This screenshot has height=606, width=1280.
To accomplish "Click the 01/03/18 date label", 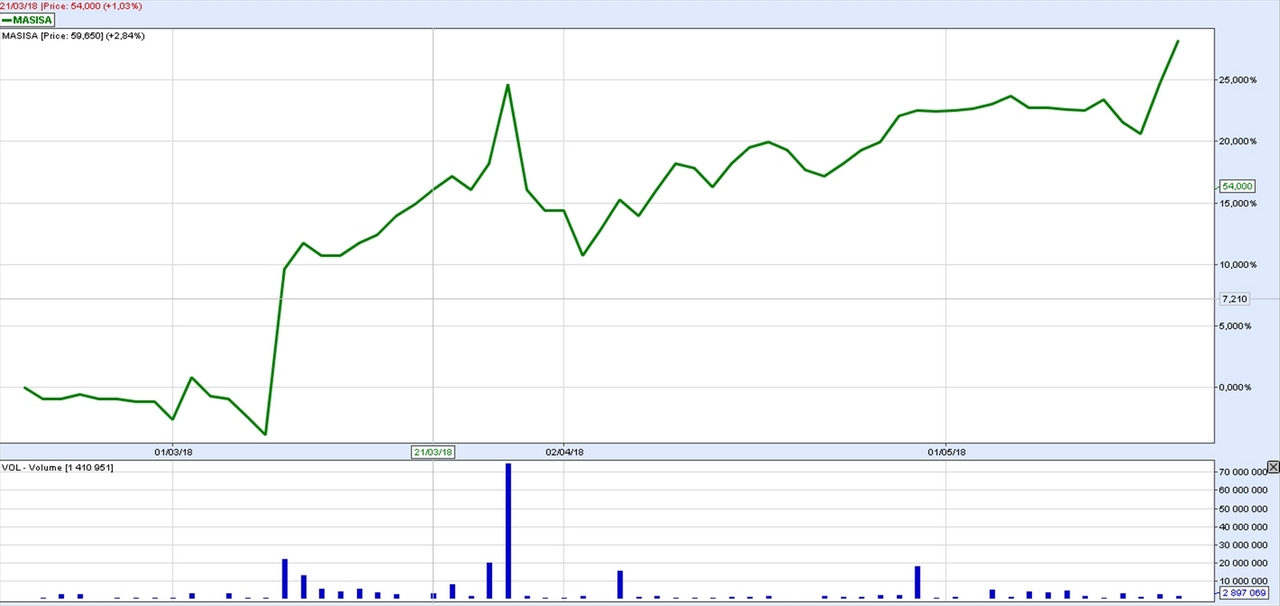I will (174, 452).
